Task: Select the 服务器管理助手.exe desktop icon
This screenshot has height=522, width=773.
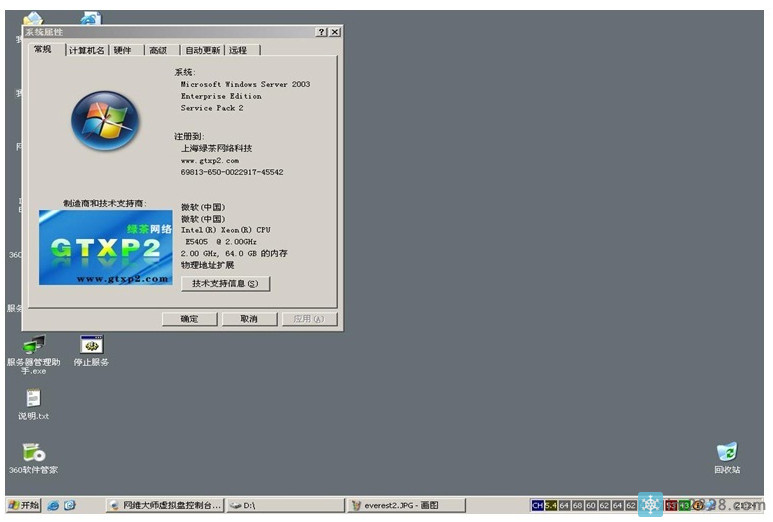Action: pyautogui.click(x=33, y=345)
